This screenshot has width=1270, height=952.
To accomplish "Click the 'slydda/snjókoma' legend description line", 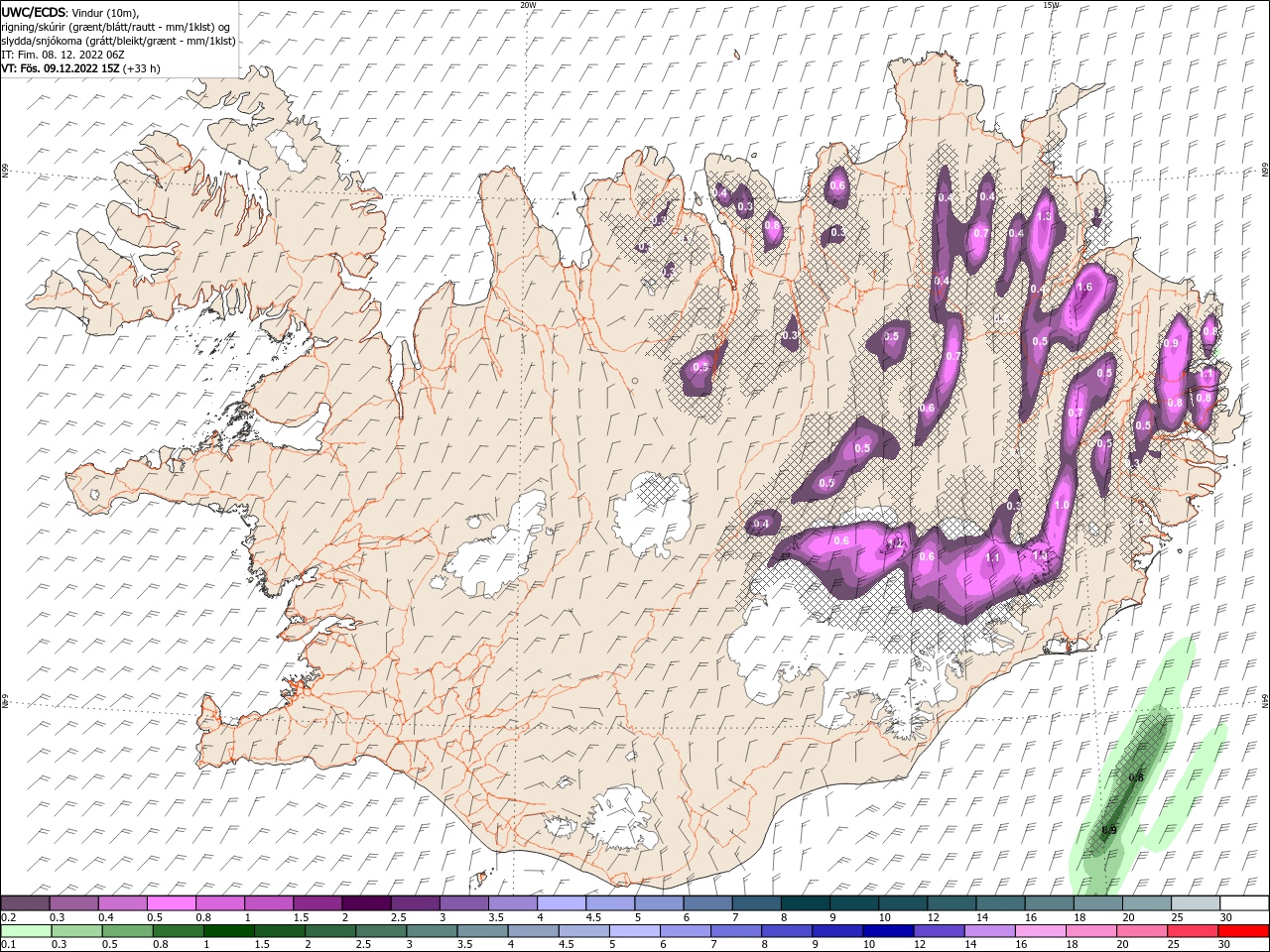I will [119, 41].
